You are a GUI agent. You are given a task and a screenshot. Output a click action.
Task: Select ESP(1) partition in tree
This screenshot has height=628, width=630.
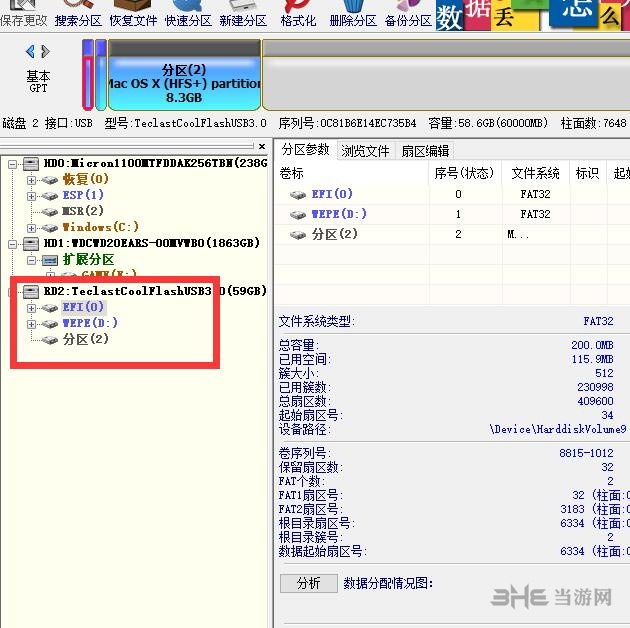[83, 195]
